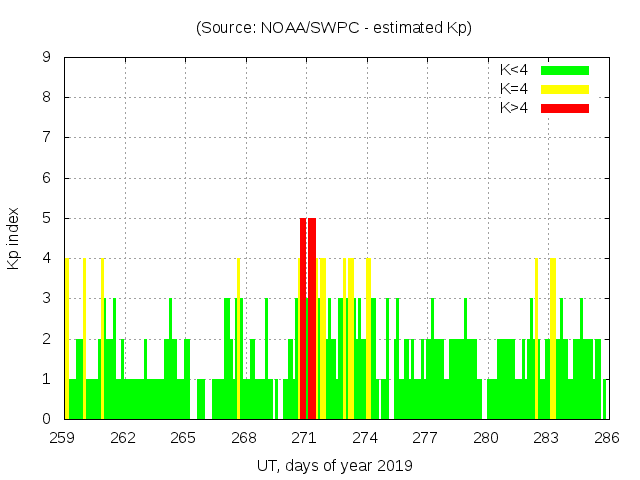The image size is (640, 480).
Task: Click the y-axis tick label 5
Action: pos(47,218)
